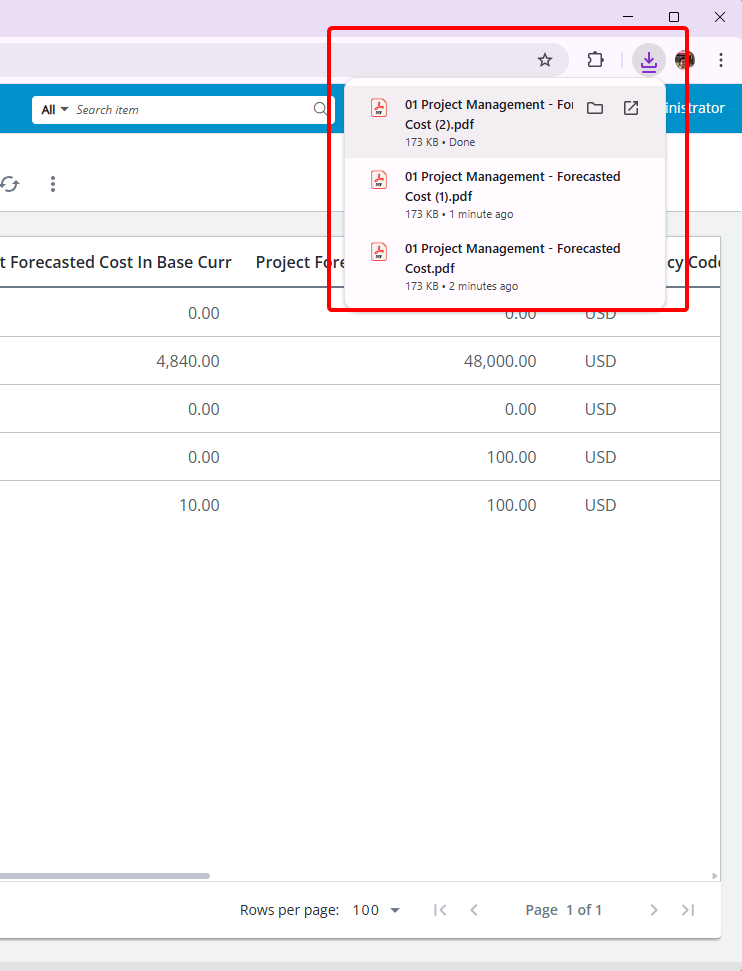
Task: Click the Search item input field
Action: [190, 110]
